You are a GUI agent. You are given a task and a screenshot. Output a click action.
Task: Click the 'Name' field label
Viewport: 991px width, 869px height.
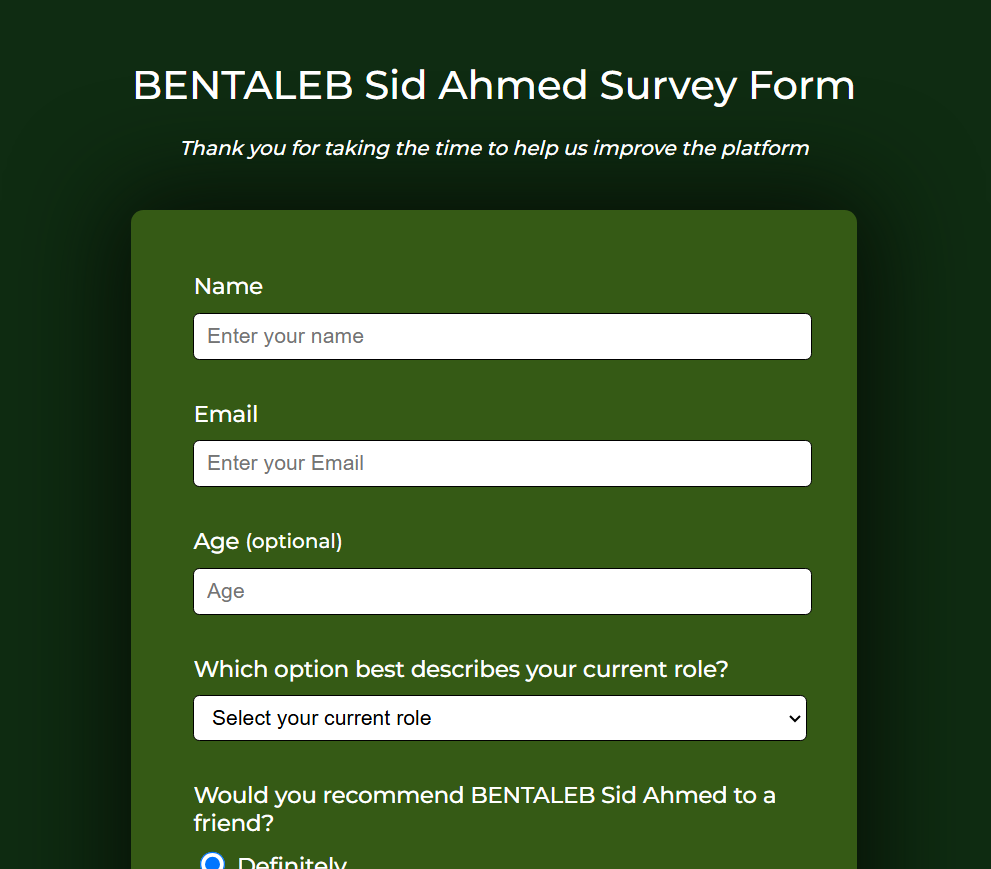[228, 287]
